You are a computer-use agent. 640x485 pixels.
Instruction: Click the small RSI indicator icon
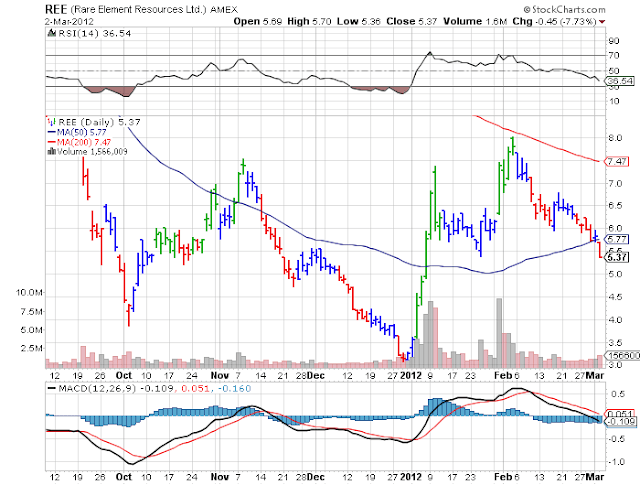(x=51, y=33)
